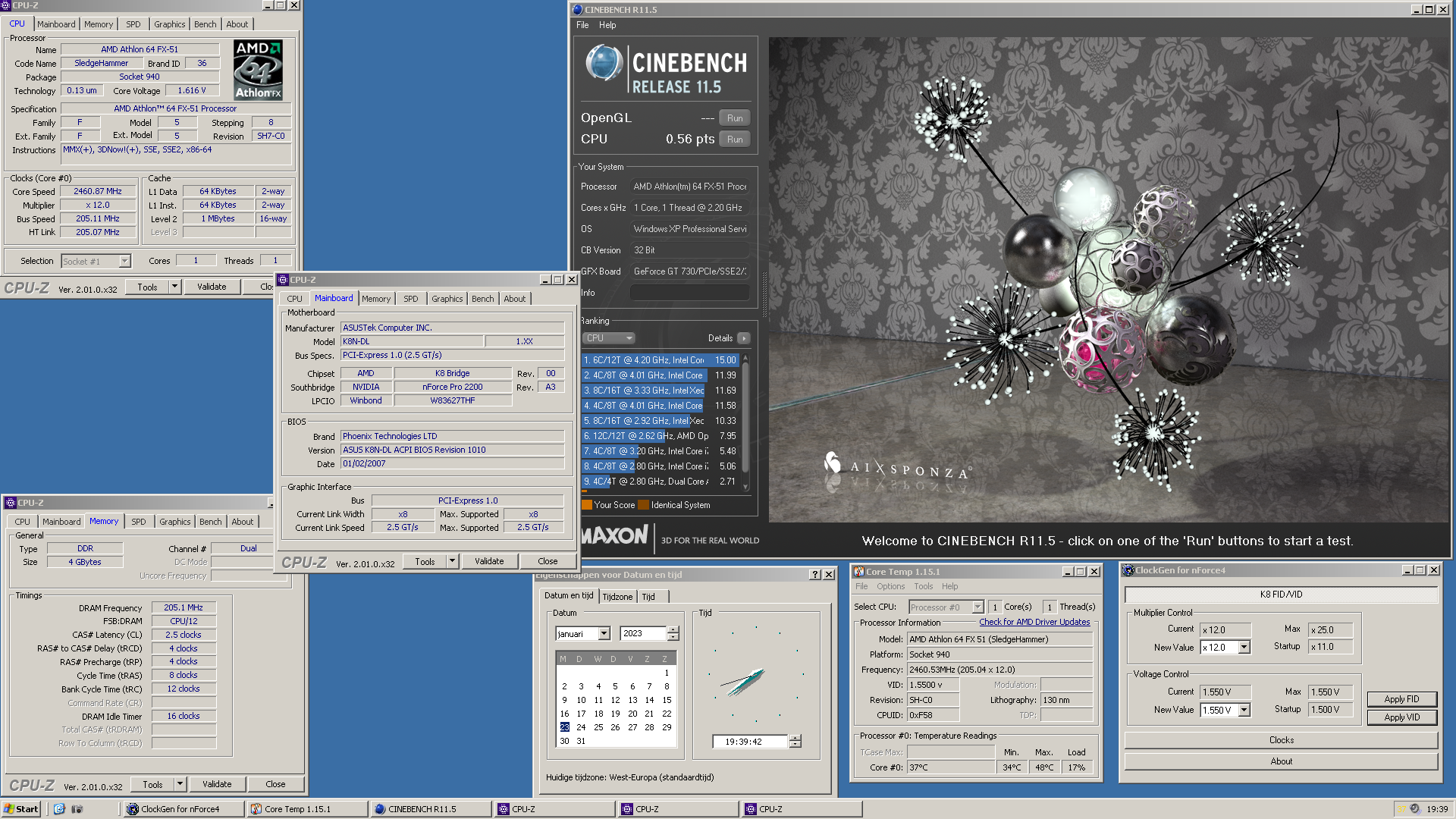Click the Core Temp title bar icon
The height and width of the screenshot is (819, 1456).
(x=859, y=572)
